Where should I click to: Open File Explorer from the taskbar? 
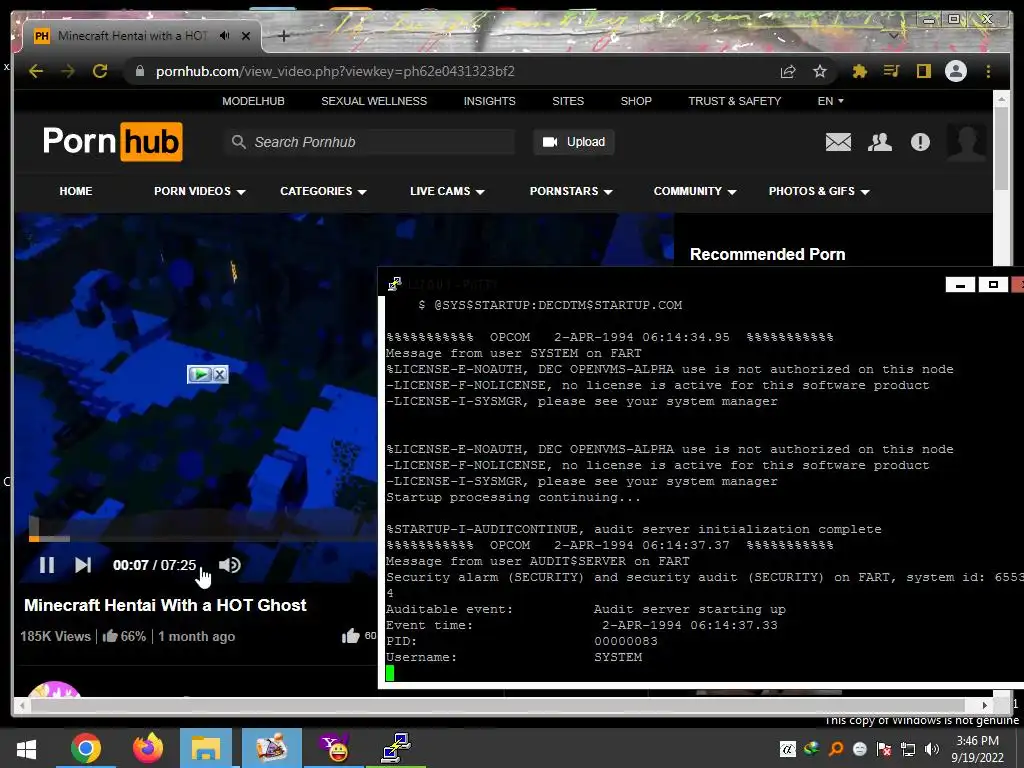[206, 748]
